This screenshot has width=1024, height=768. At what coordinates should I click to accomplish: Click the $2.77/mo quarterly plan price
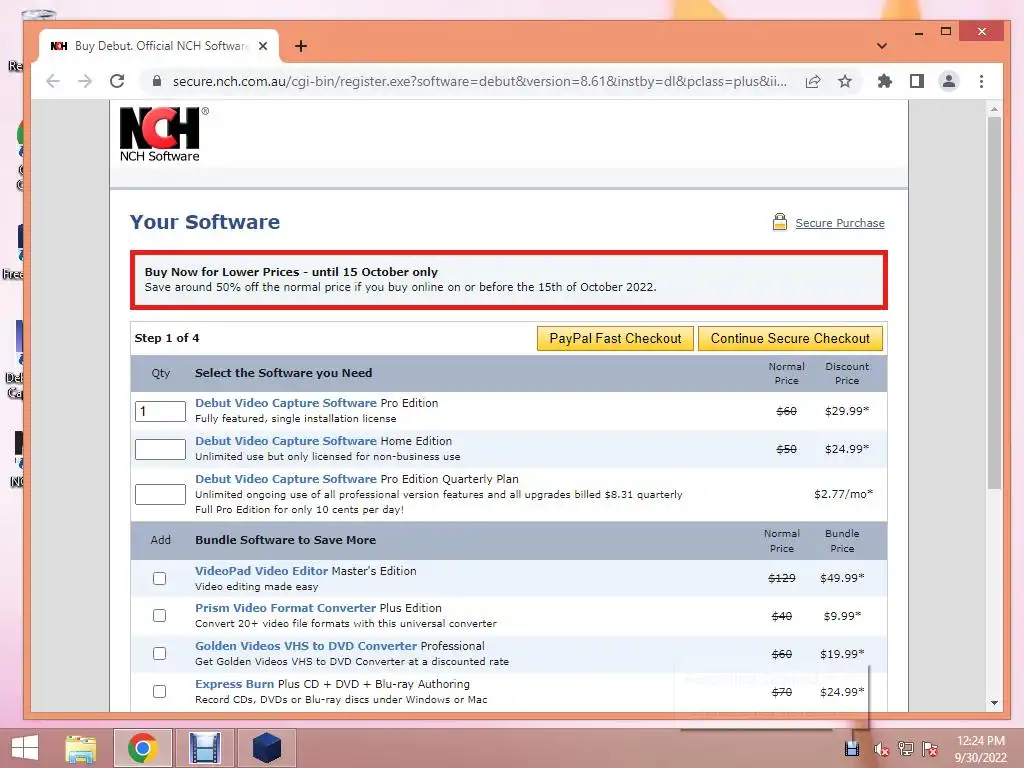click(843, 494)
